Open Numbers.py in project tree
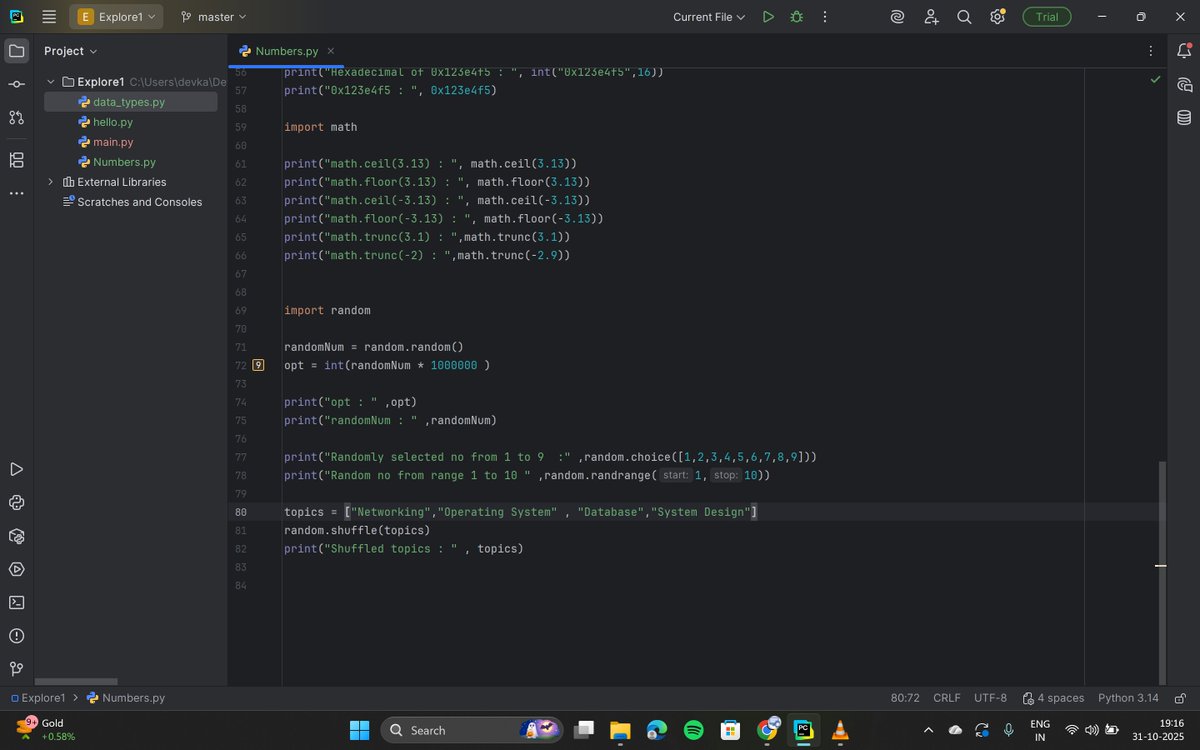Screen dimensions: 1200x750 click(x=124, y=162)
